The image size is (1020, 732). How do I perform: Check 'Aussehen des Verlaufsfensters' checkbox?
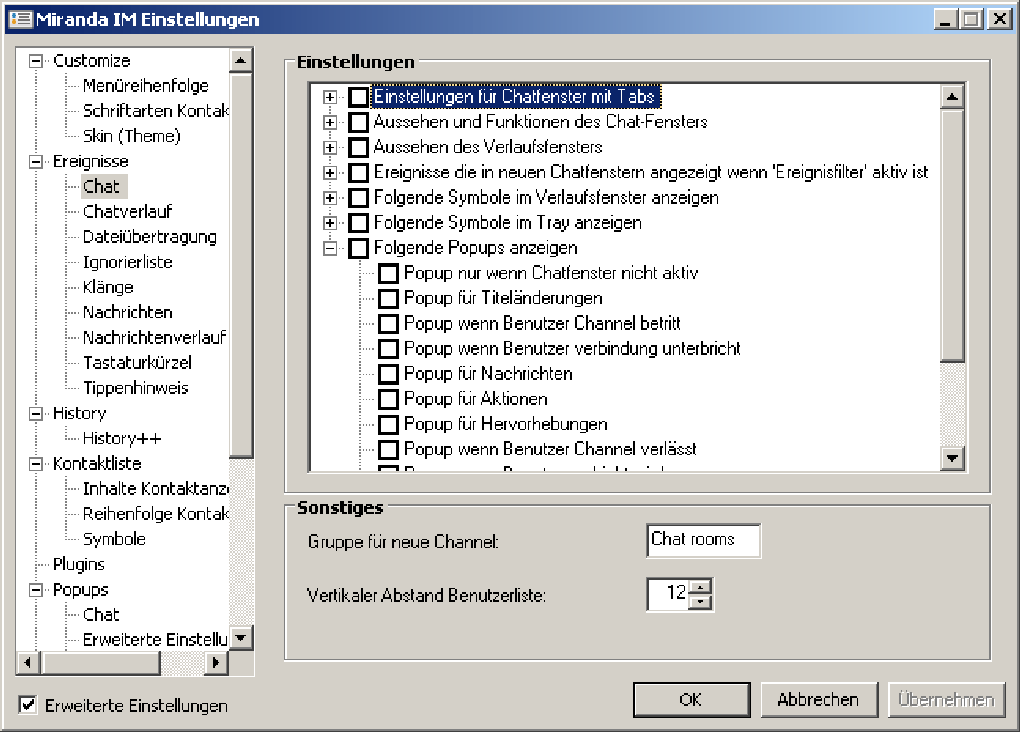(358, 147)
